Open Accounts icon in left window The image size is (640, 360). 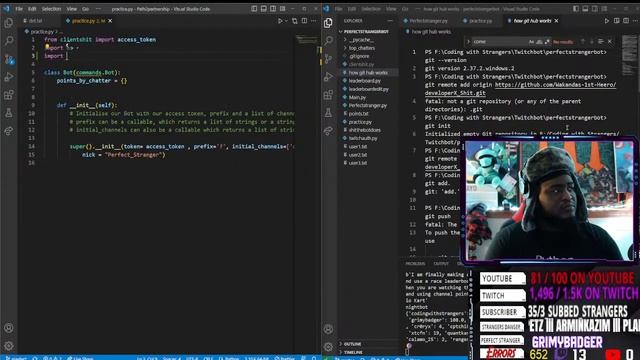9,328
